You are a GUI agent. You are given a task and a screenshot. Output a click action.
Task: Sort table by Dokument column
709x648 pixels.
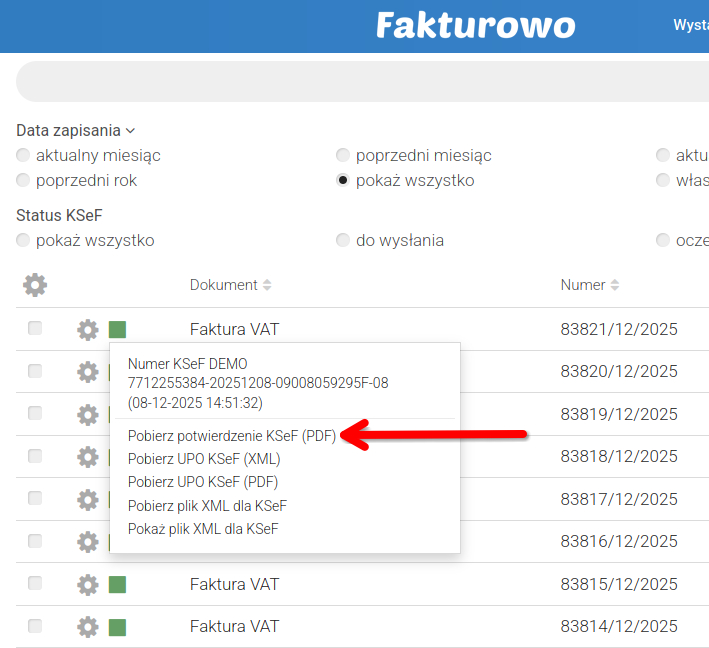(230, 285)
